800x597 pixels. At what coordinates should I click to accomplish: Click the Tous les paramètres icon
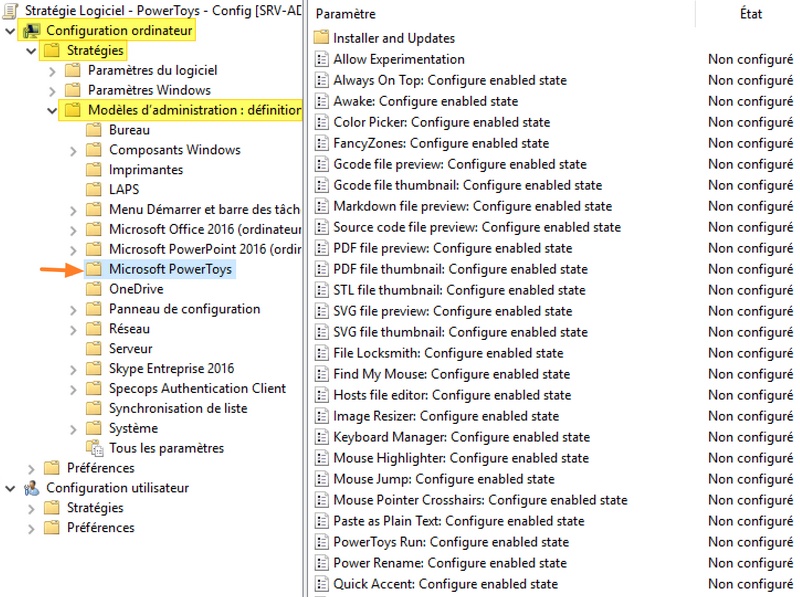[94, 448]
